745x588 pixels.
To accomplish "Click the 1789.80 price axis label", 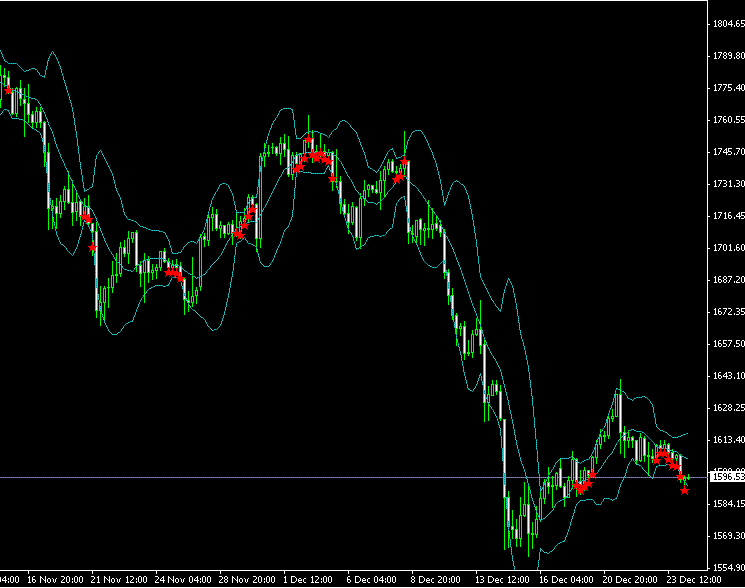I will (x=729, y=56).
